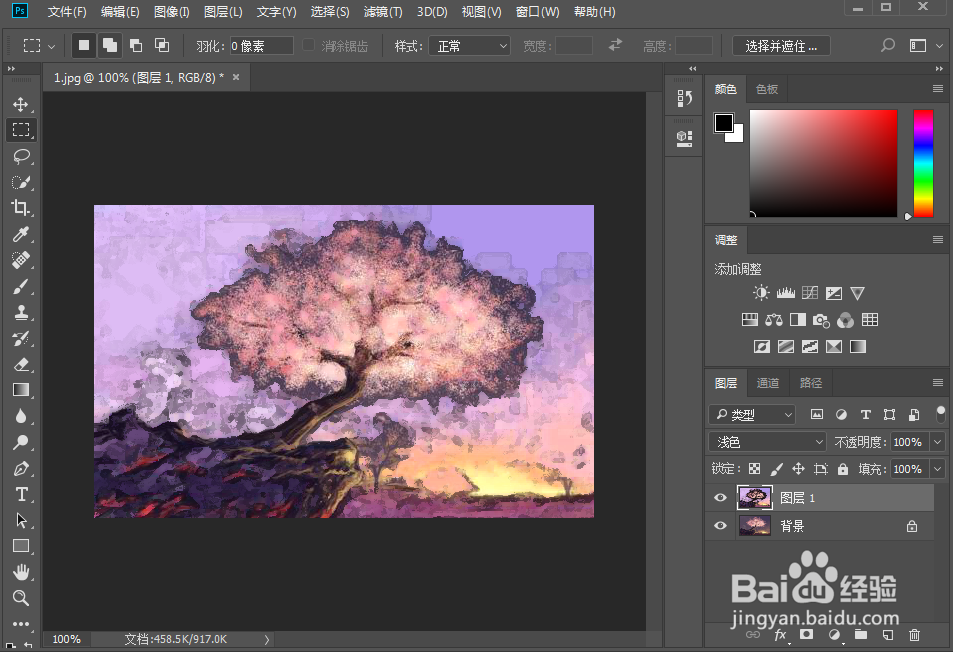Add a Levels adjustment
The height and width of the screenshot is (652, 953).
(785, 293)
